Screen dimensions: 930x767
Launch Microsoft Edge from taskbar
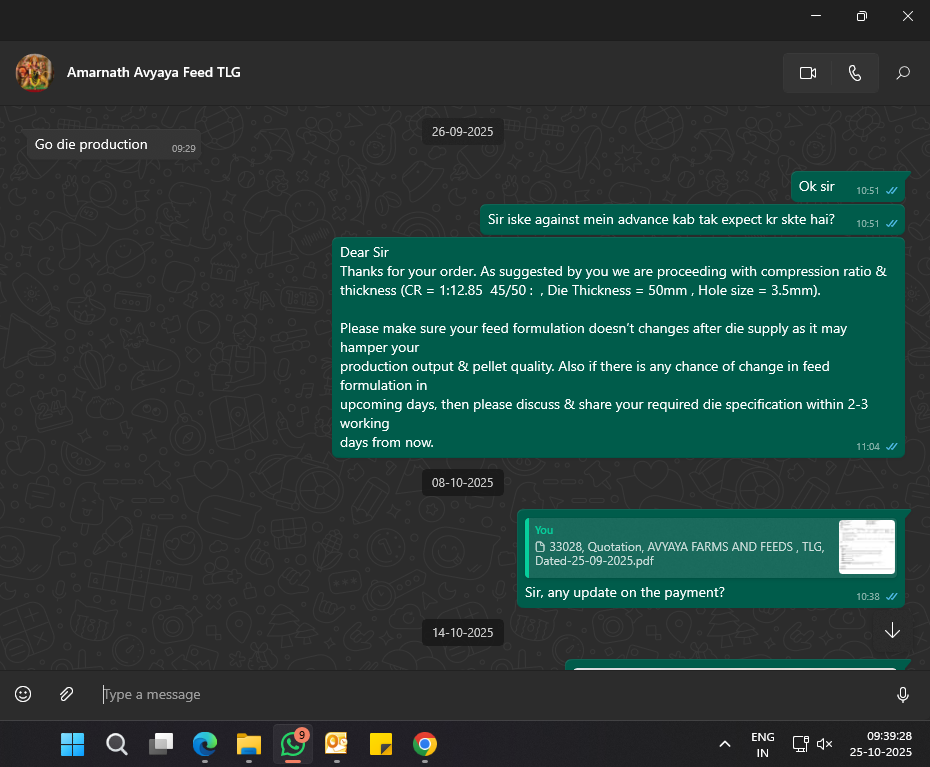[205, 744]
